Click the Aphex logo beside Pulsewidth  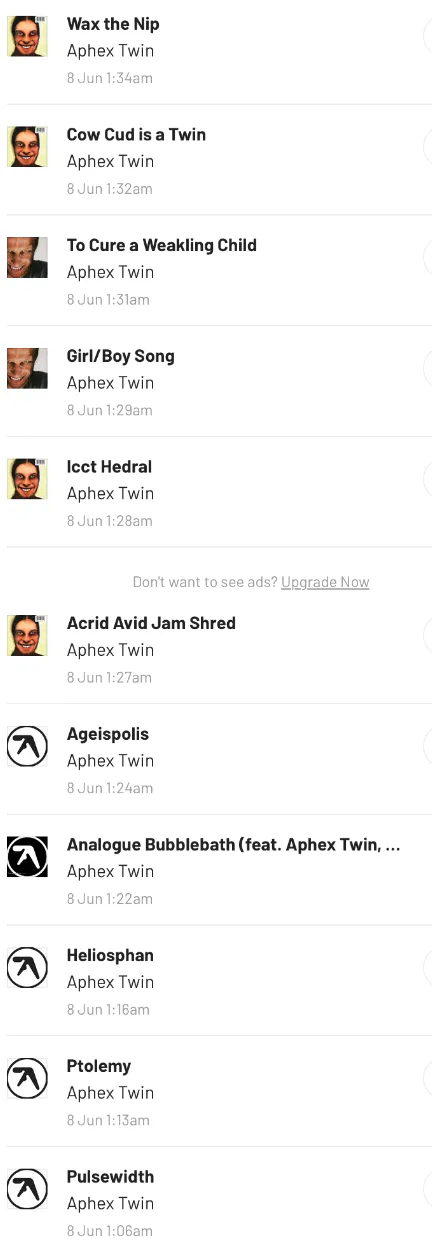27,1189
